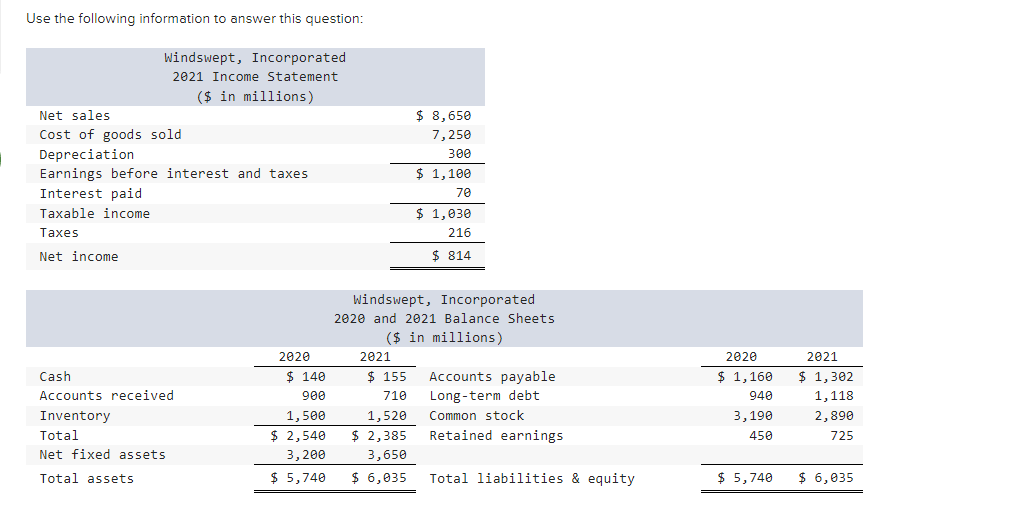The image size is (1009, 509).
Task: Click accounts payable value $ 1,160
Action: click(745, 376)
